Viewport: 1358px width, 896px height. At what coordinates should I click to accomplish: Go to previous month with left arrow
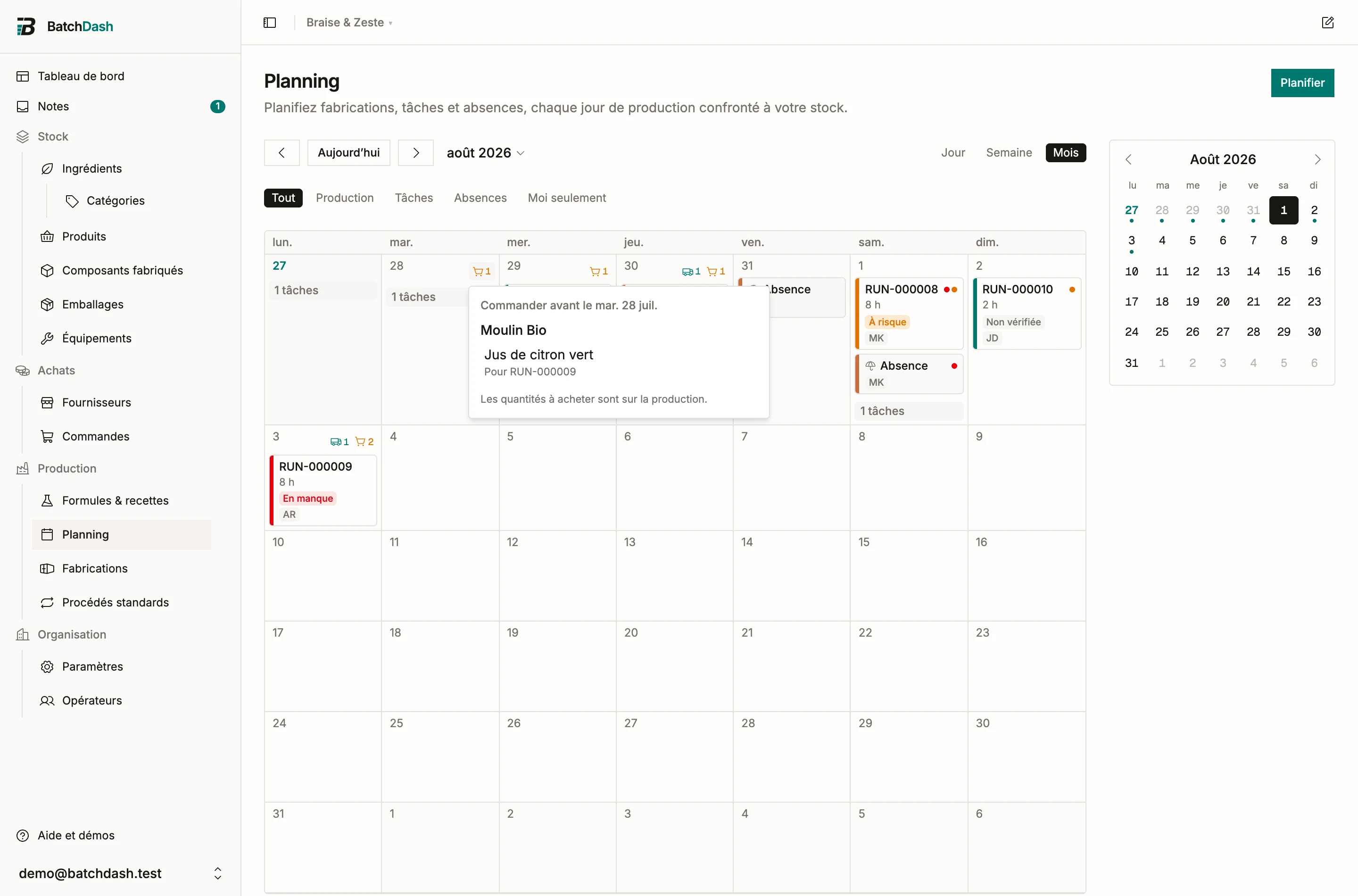click(x=282, y=153)
